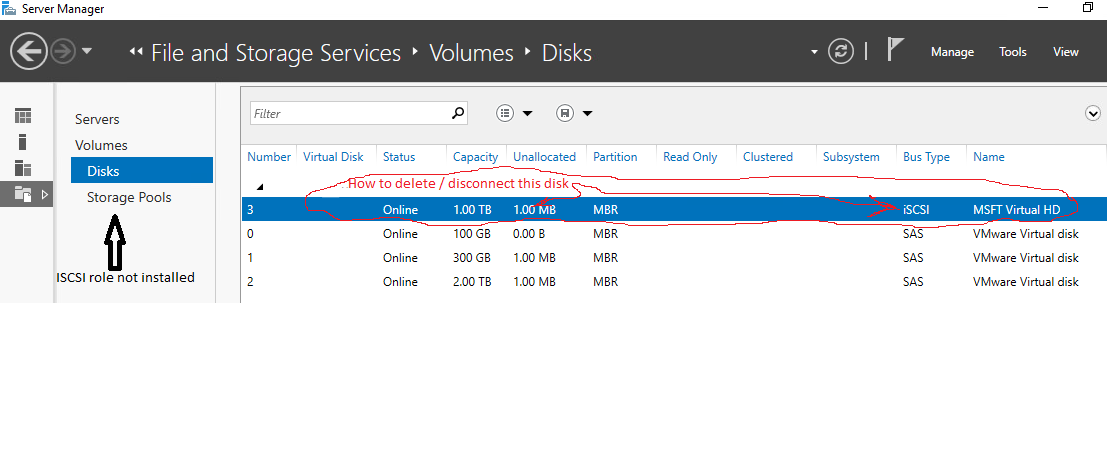Click the refresh icon in header
The height and width of the screenshot is (460, 1107).
point(842,51)
